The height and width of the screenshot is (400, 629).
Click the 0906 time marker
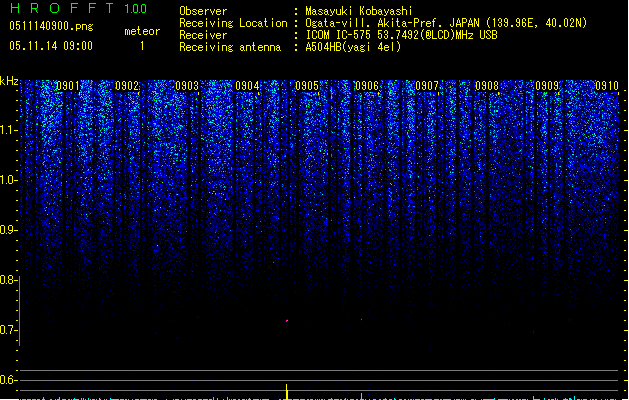pos(367,86)
